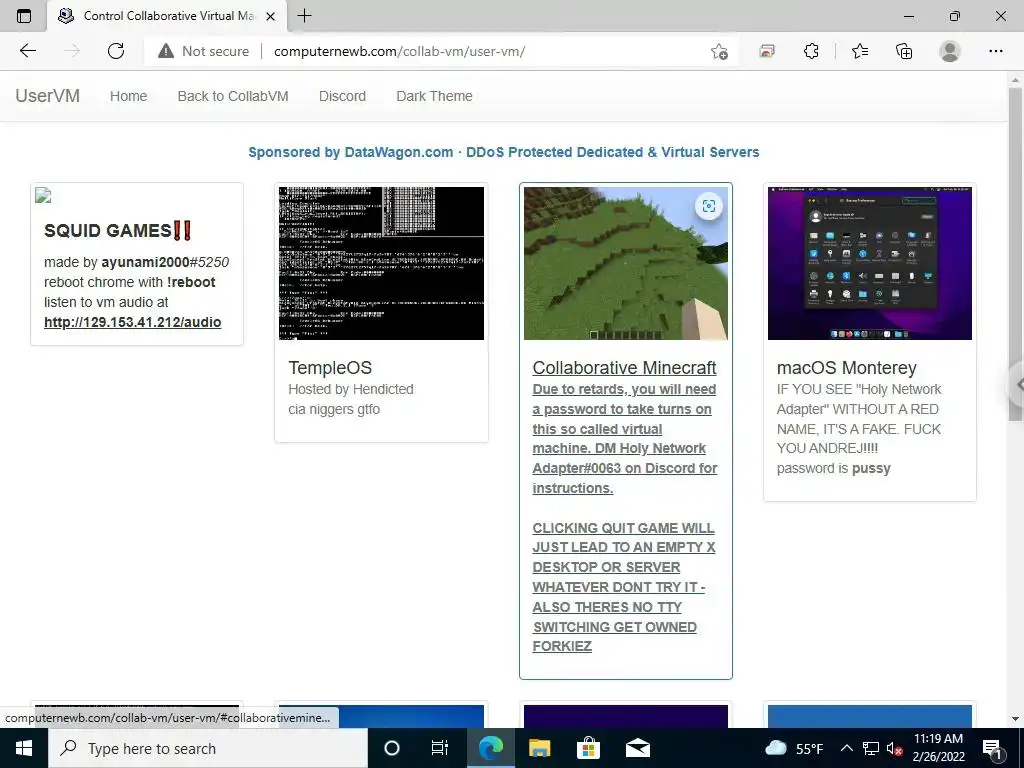Open the notification center icon
1024x768 pixels.
point(993,748)
